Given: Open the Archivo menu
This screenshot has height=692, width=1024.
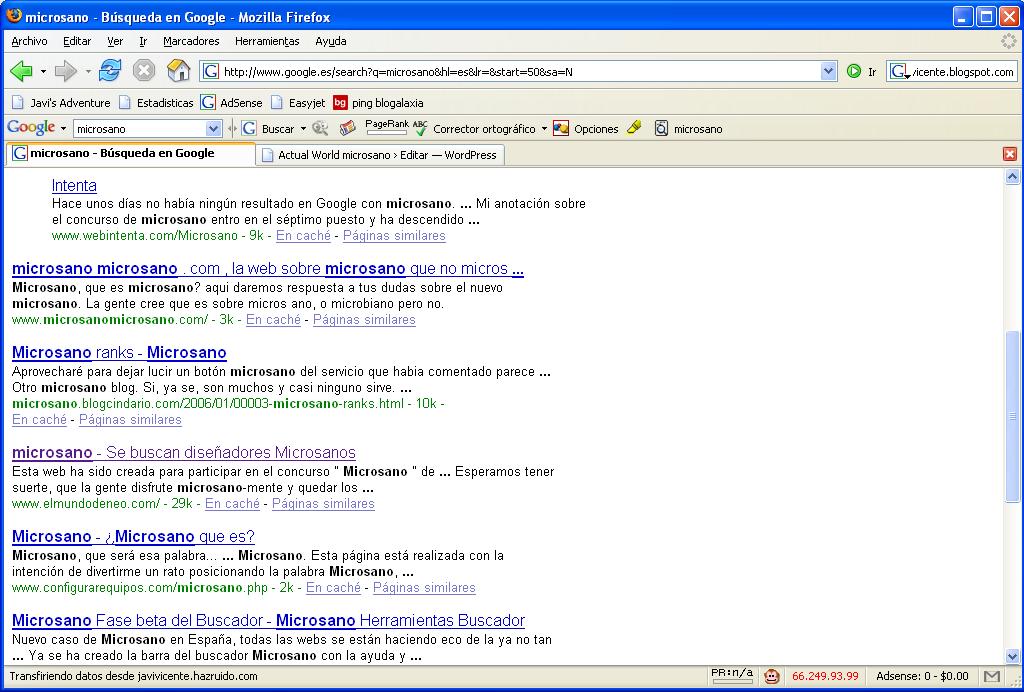Looking at the screenshot, I should (29, 41).
